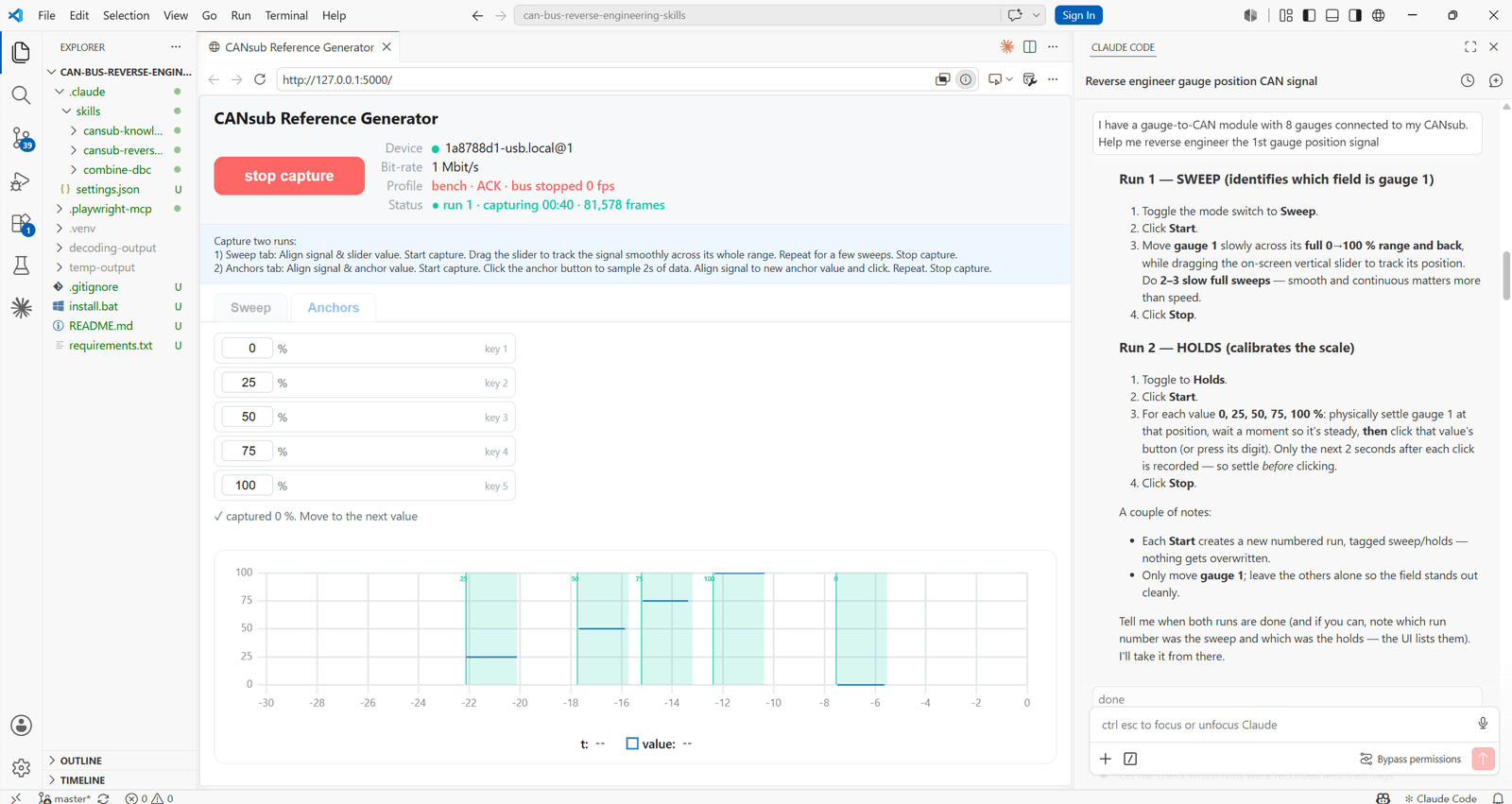Toggle the bottom panel layout icon
1512x804 pixels.
(1332, 15)
